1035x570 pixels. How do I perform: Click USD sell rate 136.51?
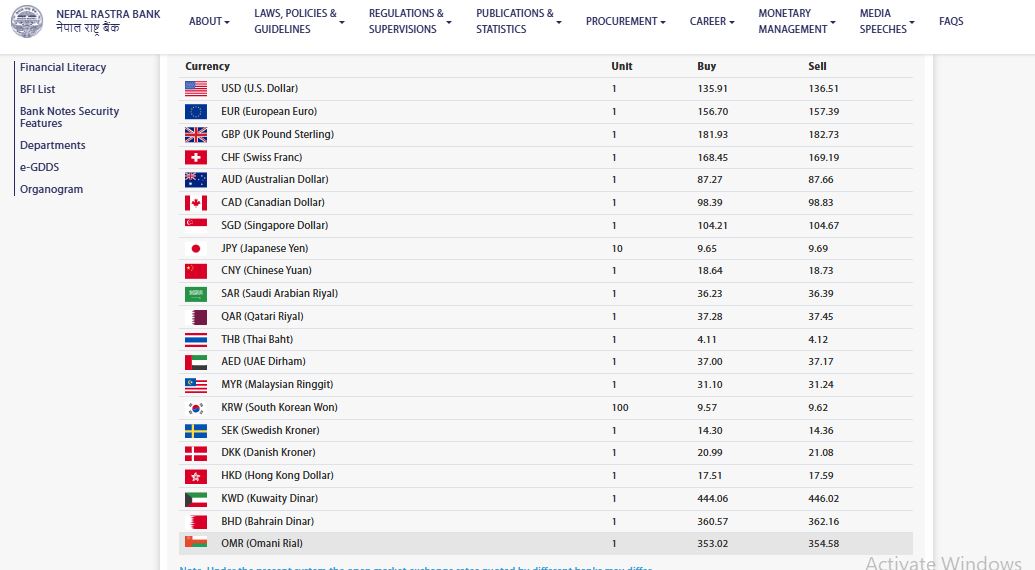823,88
